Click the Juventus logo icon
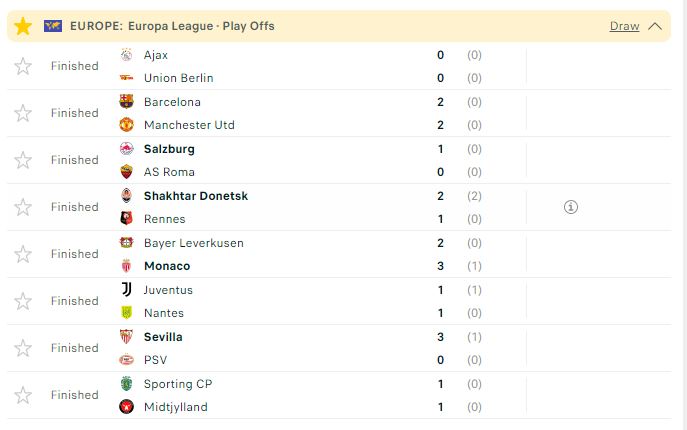The height and width of the screenshot is (430, 687). tap(126, 290)
